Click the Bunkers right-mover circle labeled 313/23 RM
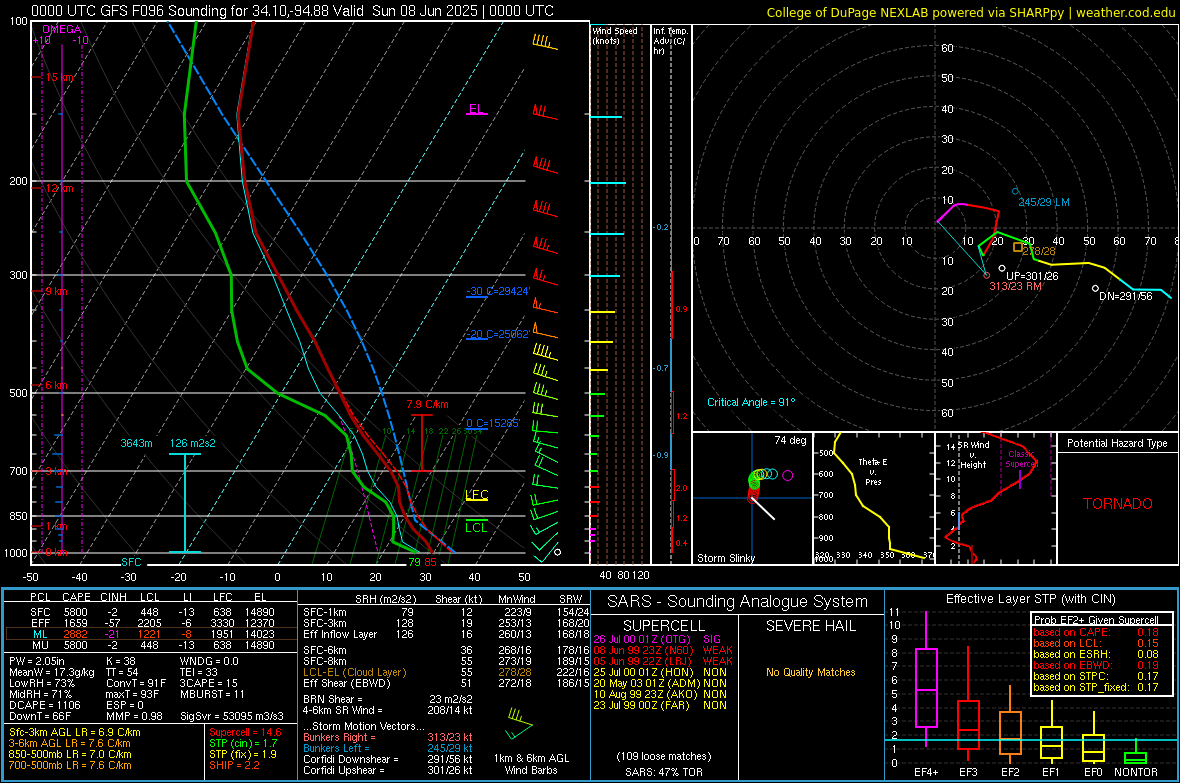Screen dimensions: 1180x783 click(987, 276)
